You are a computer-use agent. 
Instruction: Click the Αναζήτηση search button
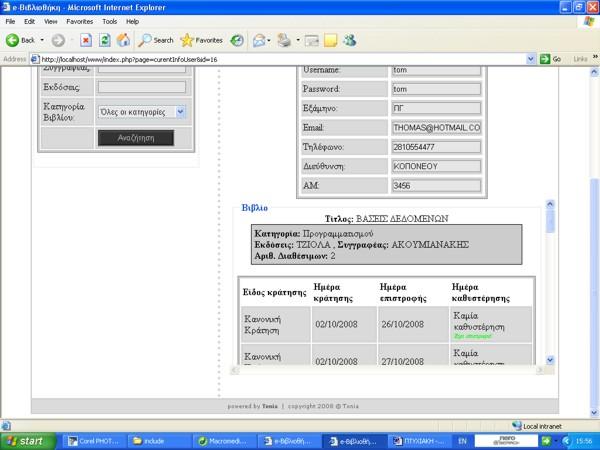pyautogui.click(x=136, y=138)
